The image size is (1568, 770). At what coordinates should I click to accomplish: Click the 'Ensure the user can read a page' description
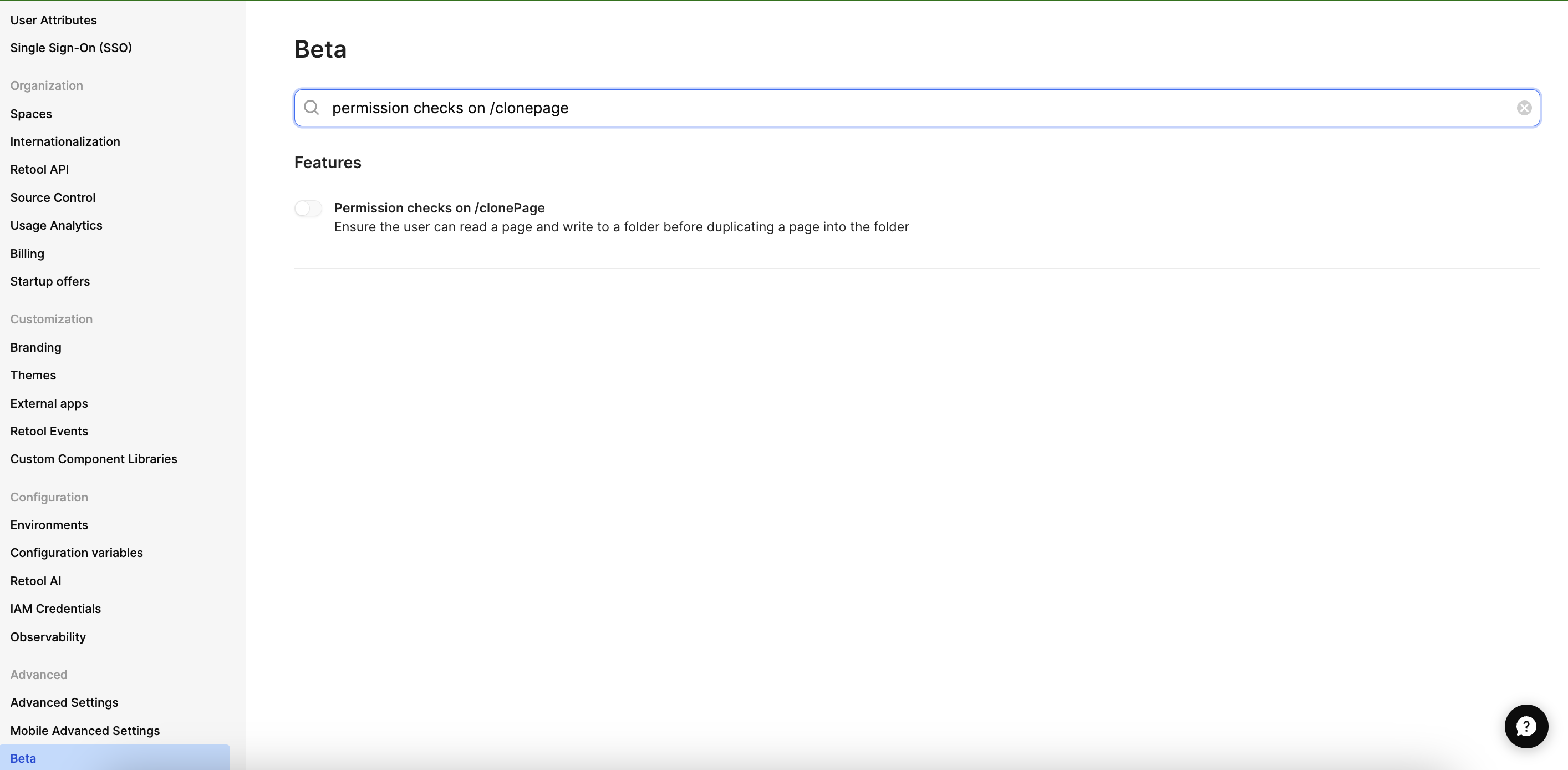(622, 226)
